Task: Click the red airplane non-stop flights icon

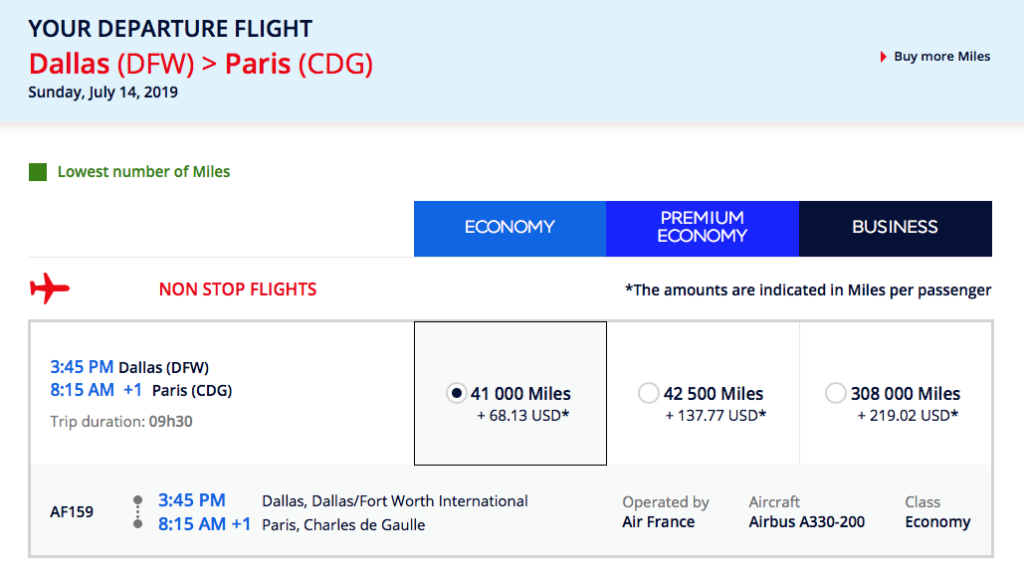Action: click(x=50, y=290)
